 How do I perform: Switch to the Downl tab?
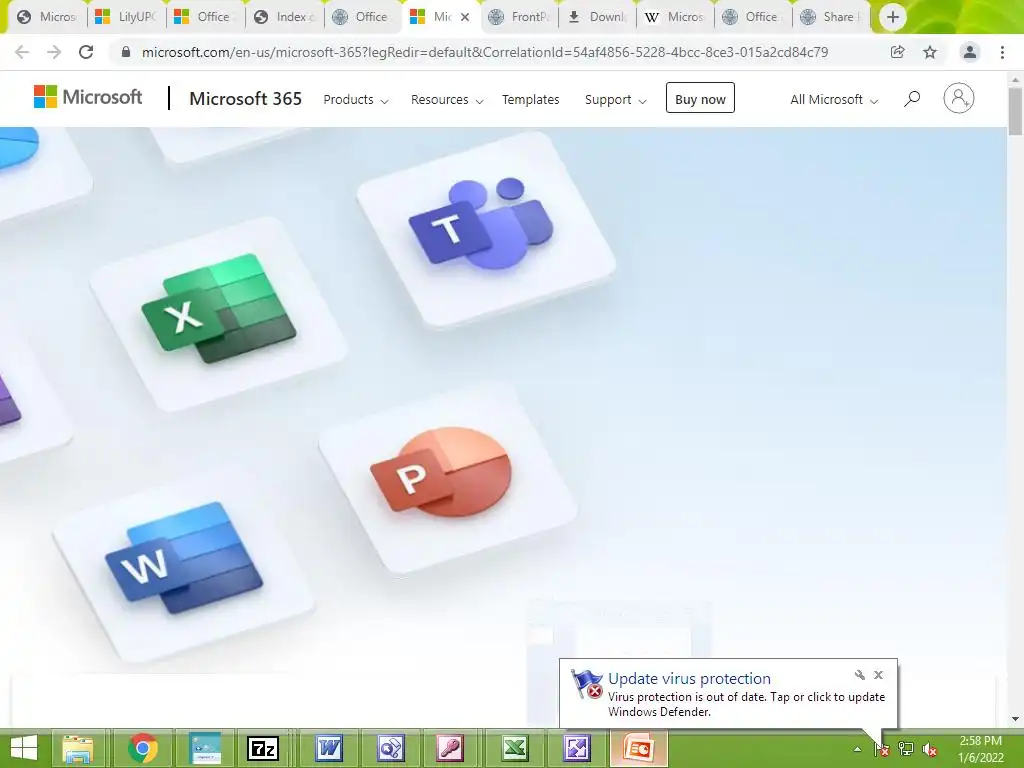coord(598,17)
